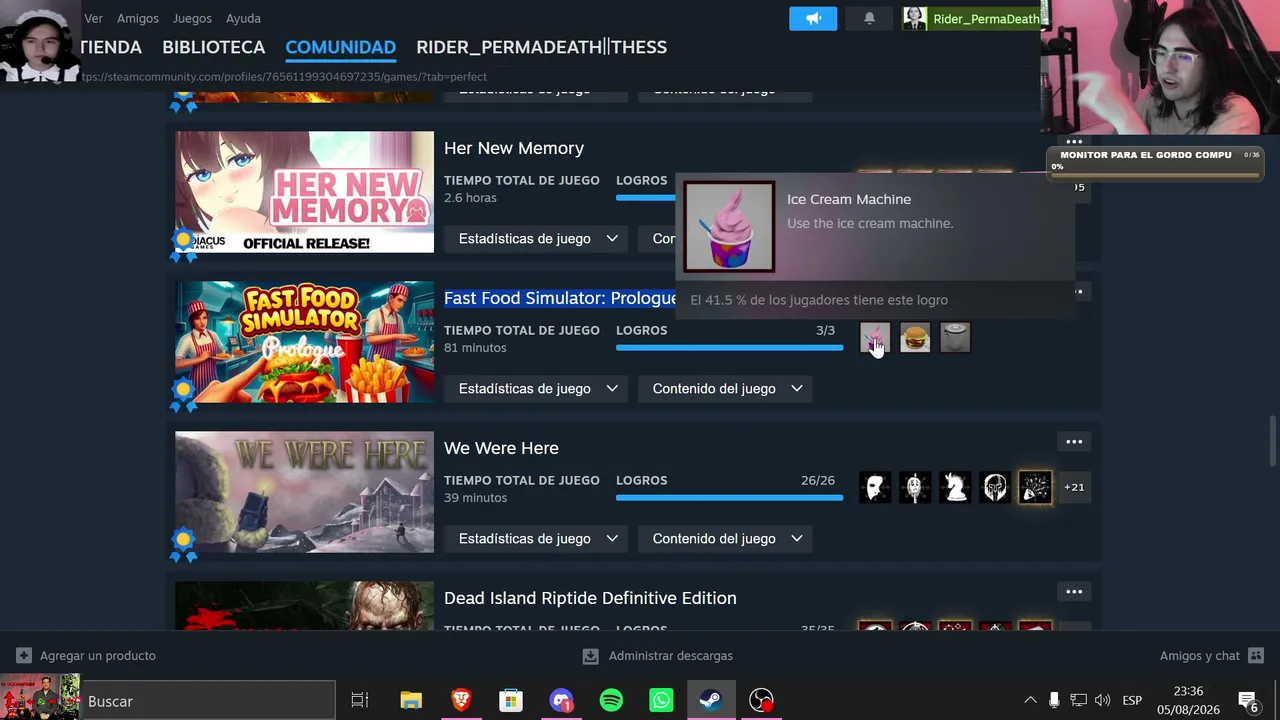
Task: Click the Ice Cream Machine achievement icon
Action: point(875,338)
